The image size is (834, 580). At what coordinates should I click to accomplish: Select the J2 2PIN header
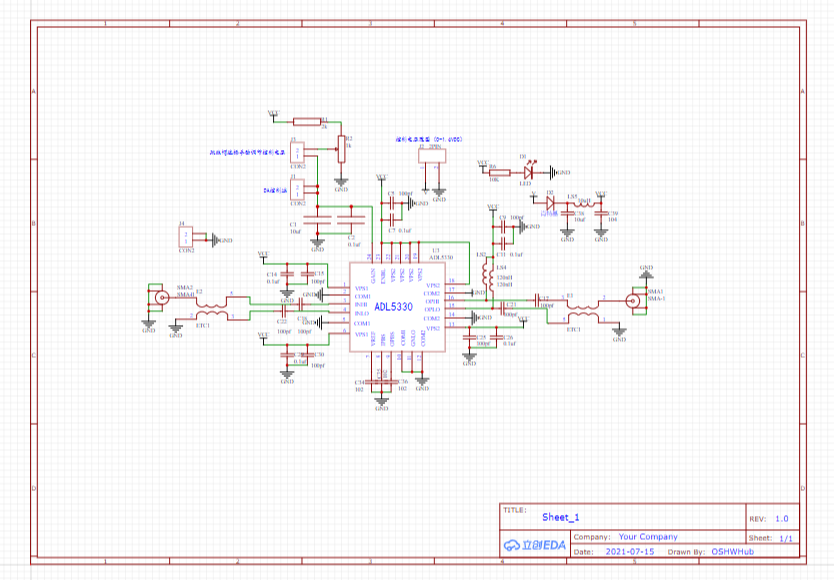pyautogui.click(x=432, y=155)
